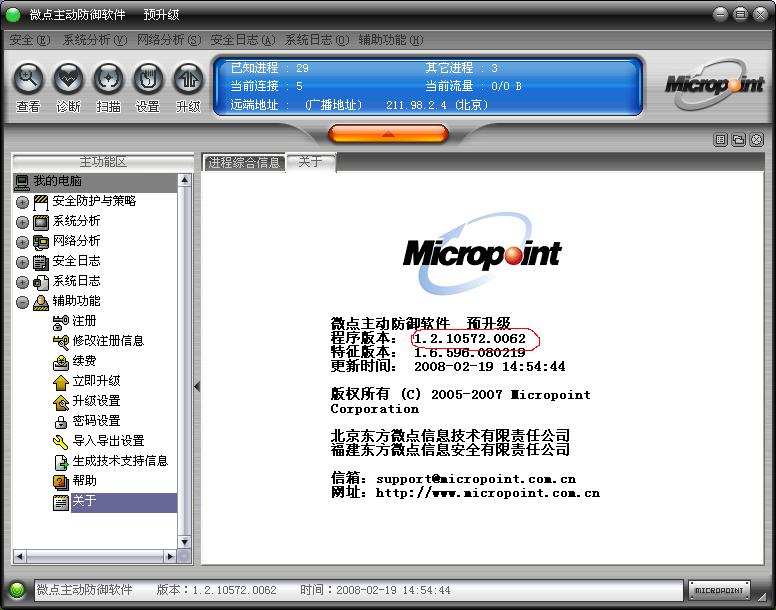This screenshot has height=610, width=776.
Task: Click the MICROPOINT button in status bar
Action: coord(719,590)
